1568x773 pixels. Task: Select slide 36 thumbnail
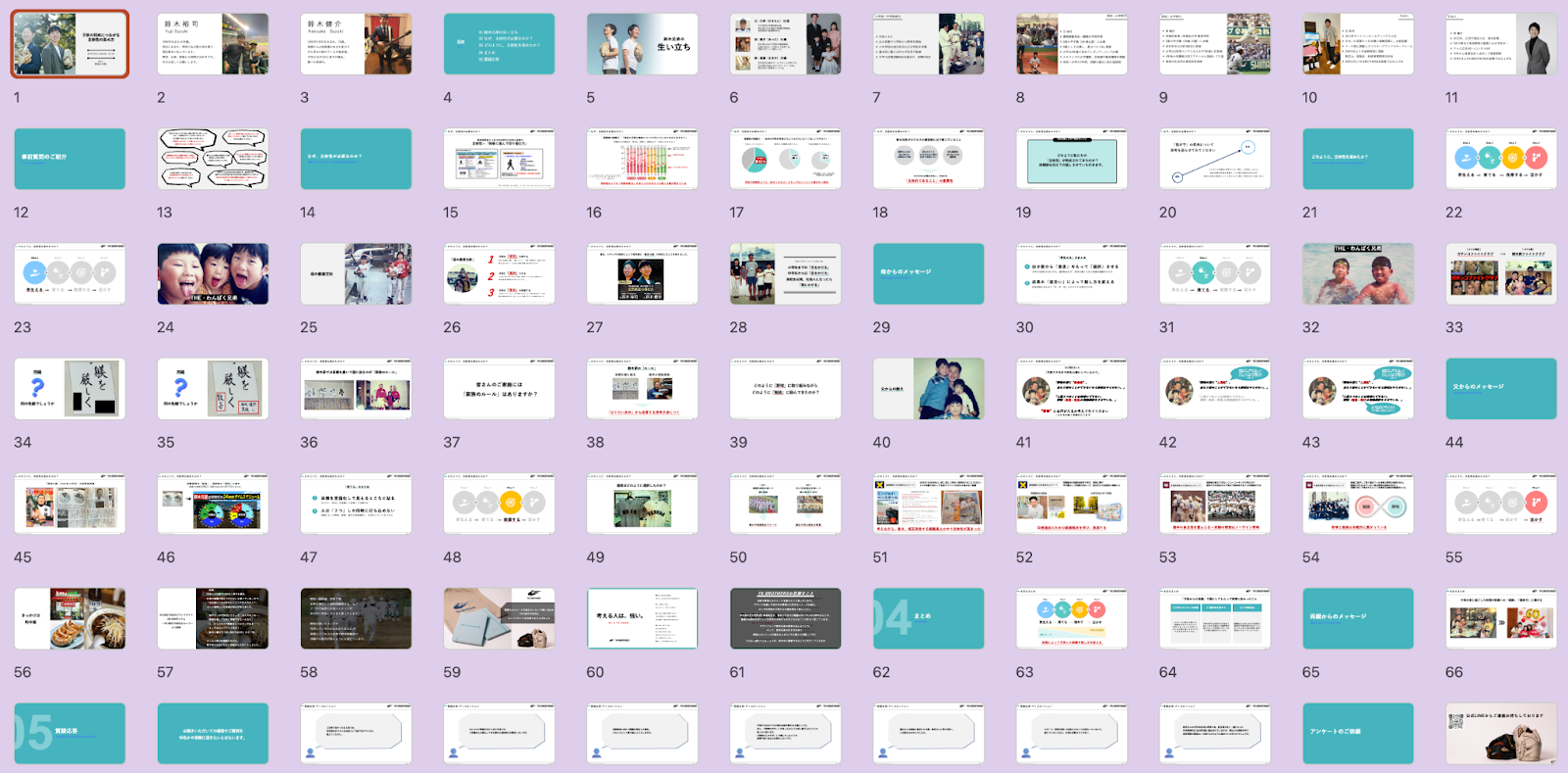click(356, 388)
